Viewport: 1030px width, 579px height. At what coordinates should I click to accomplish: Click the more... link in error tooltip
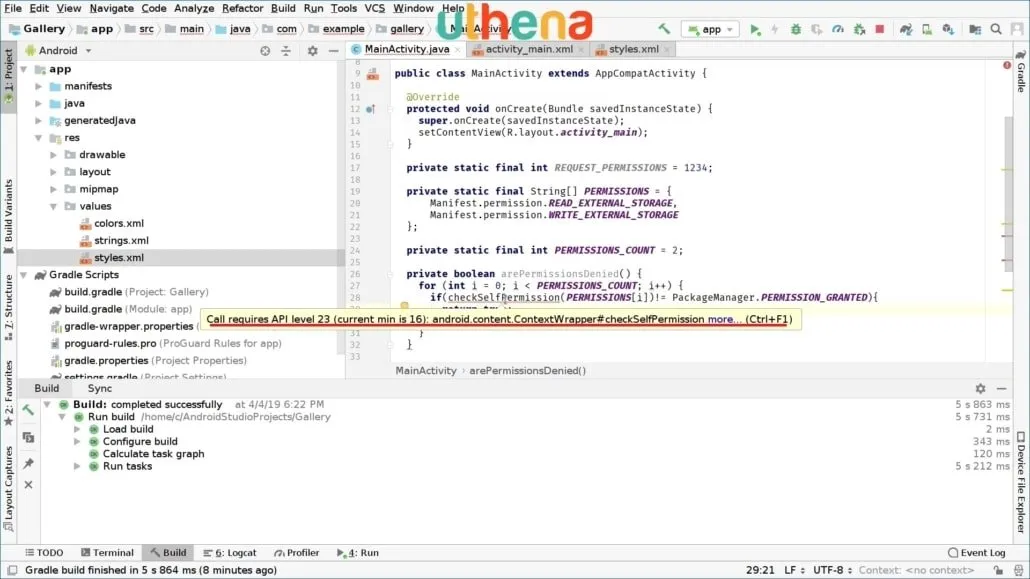tap(724, 319)
